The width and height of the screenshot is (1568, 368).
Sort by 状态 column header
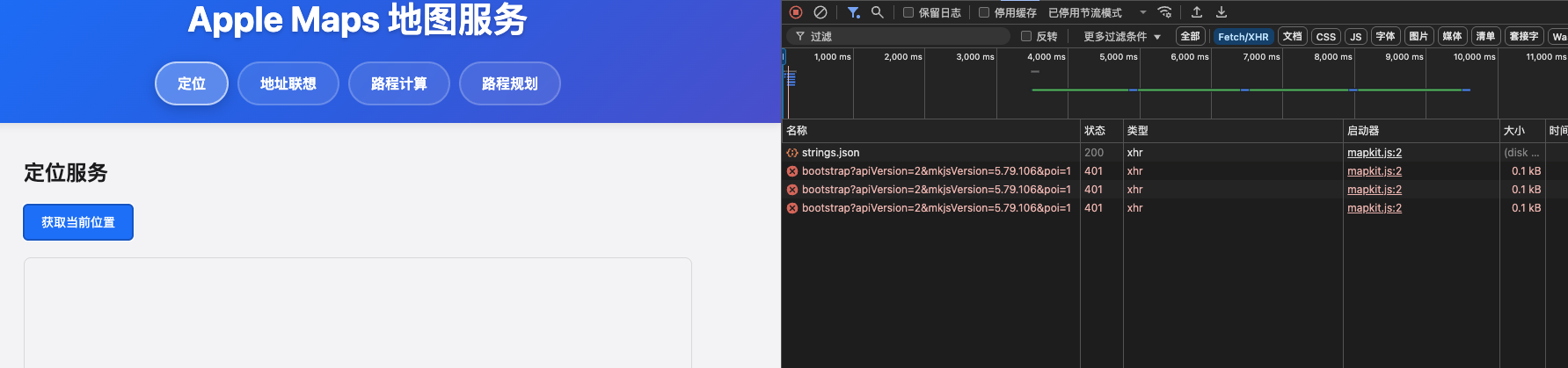(x=1102, y=131)
